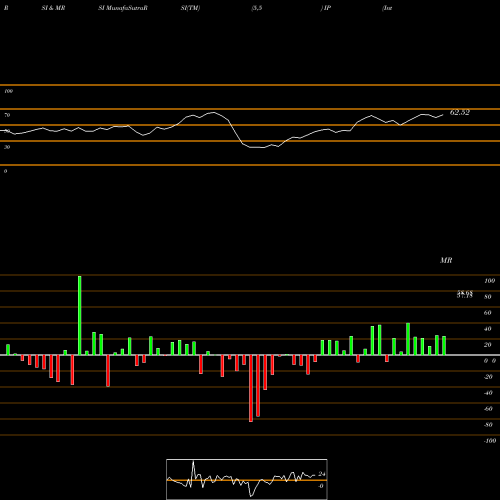Click the longest red bar in the MR histogram
The height and width of the screenshot is (500, 500).
(x=251, y=388)
